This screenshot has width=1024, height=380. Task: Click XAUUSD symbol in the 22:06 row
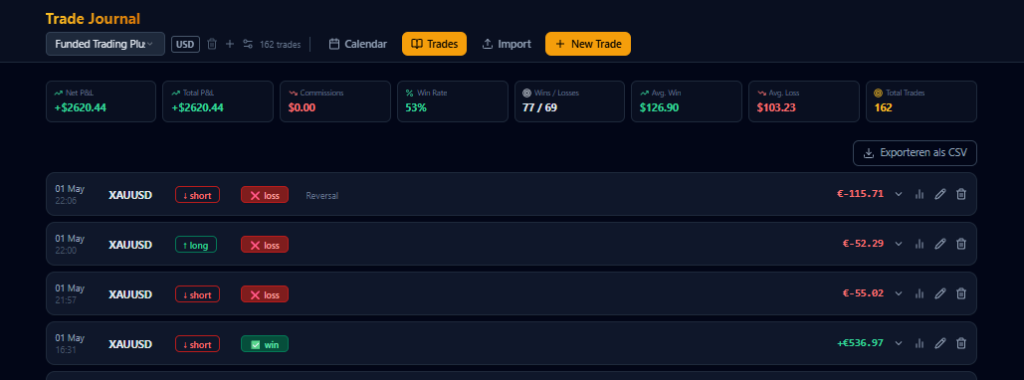(x=130, y=195)
